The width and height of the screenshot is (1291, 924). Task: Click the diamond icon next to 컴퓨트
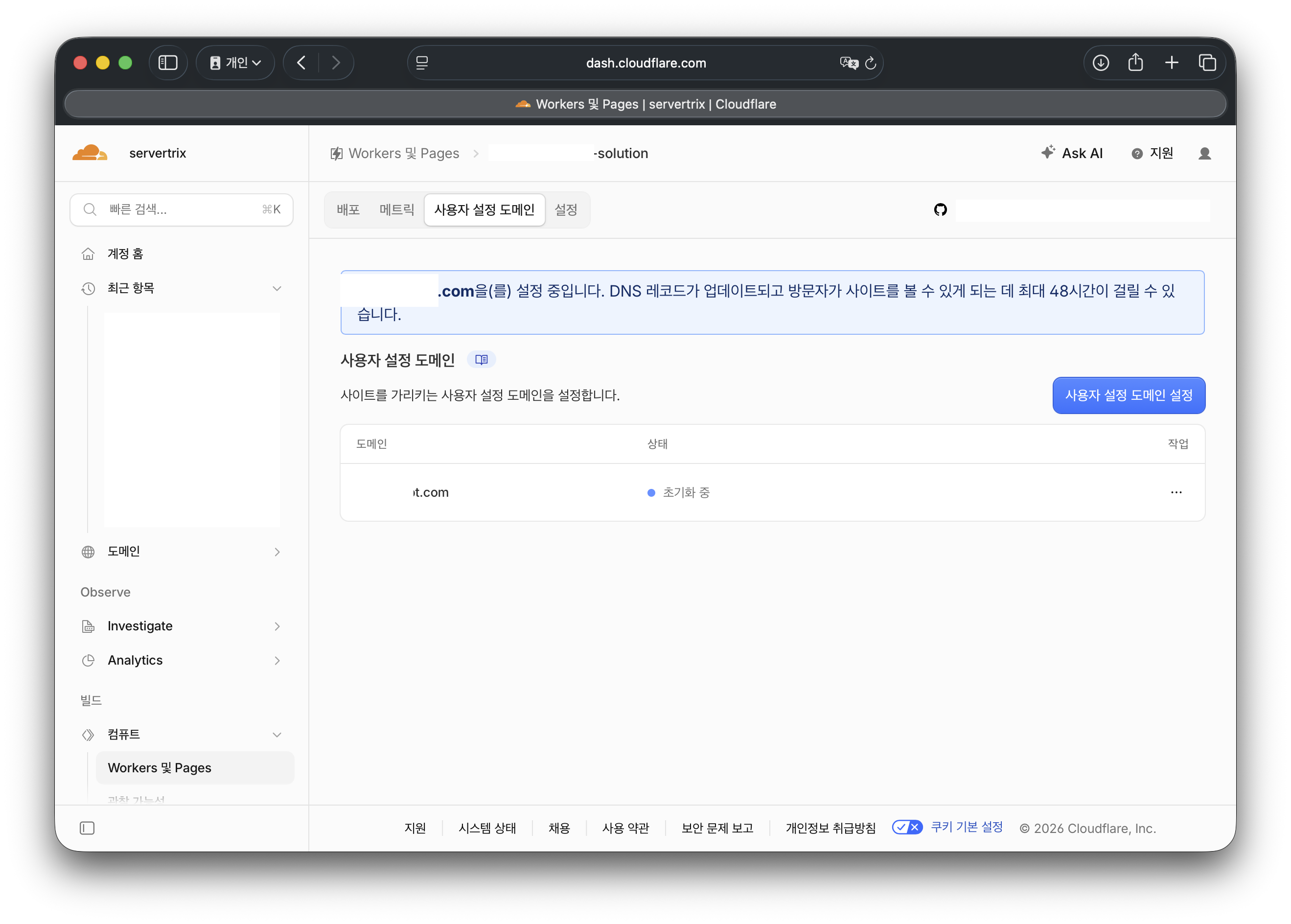point(88,735)
